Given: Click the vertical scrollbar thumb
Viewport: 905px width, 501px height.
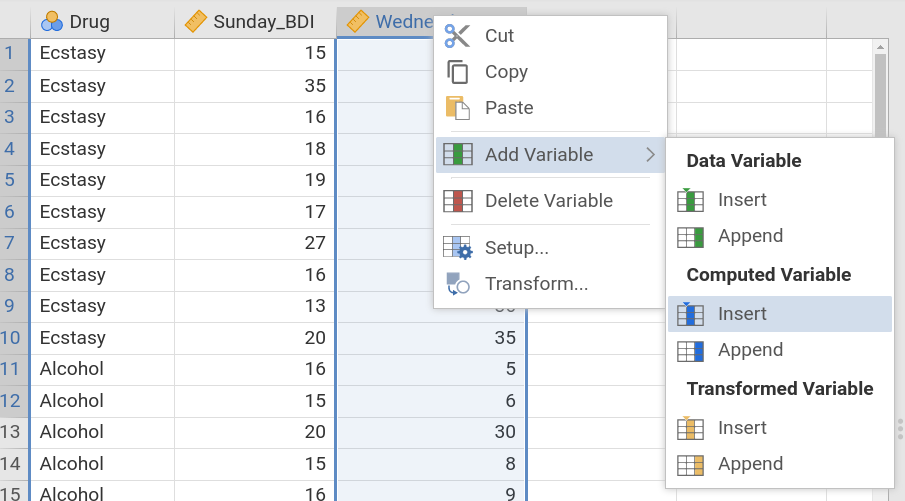Looking at the screenshot, I should click(x=880, y=95).
